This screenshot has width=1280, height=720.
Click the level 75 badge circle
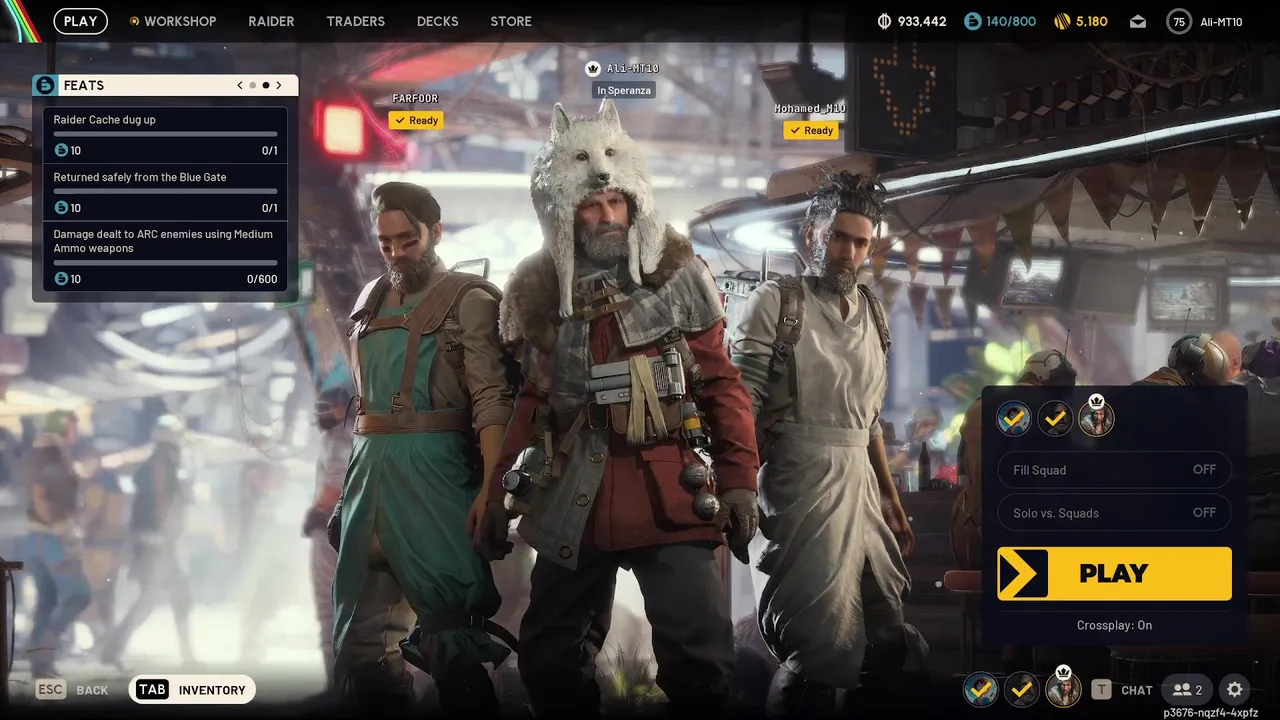pos(1179,21)
